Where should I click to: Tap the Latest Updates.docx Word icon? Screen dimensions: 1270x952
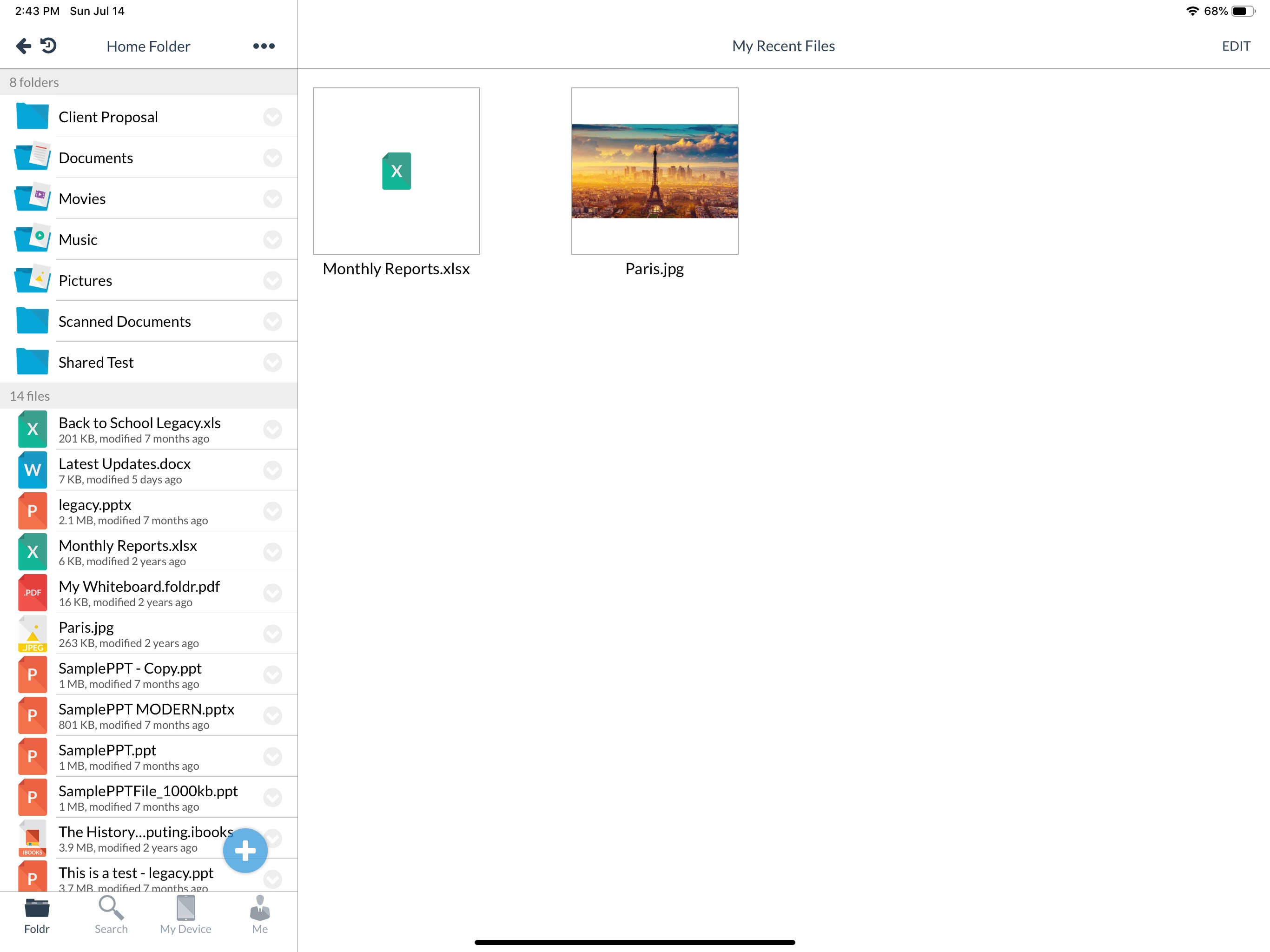point(33,469)
